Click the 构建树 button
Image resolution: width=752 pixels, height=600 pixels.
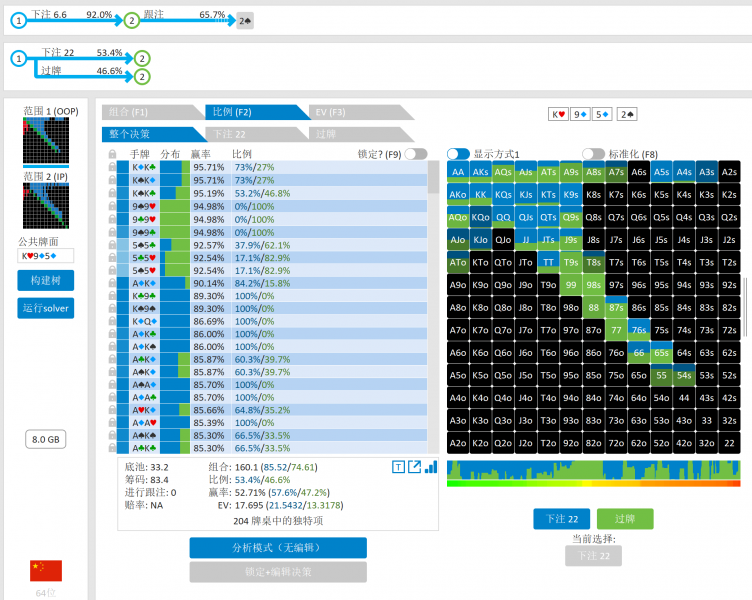[x=46, y=280]
